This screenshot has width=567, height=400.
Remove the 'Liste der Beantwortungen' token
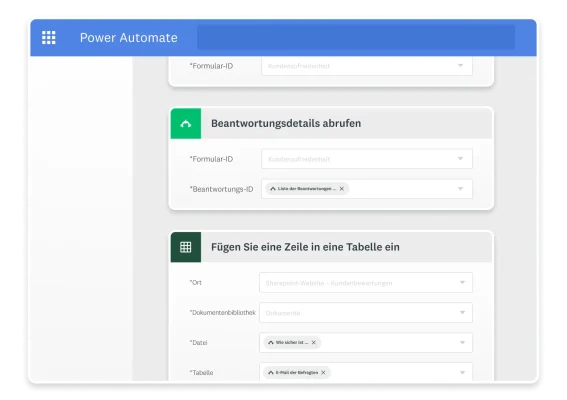click(x=342, y=189)
